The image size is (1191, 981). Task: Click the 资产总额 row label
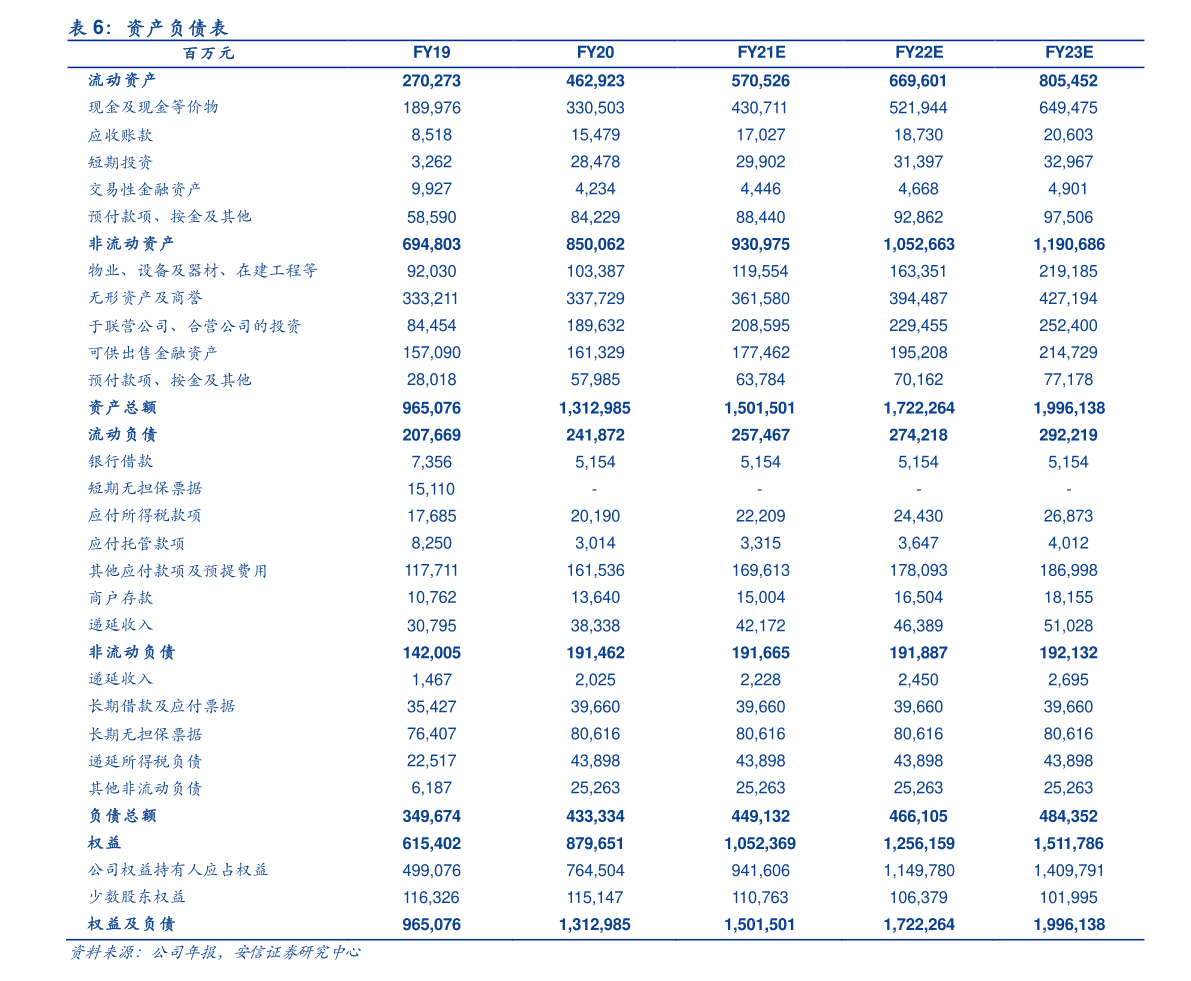pos(122,407)
